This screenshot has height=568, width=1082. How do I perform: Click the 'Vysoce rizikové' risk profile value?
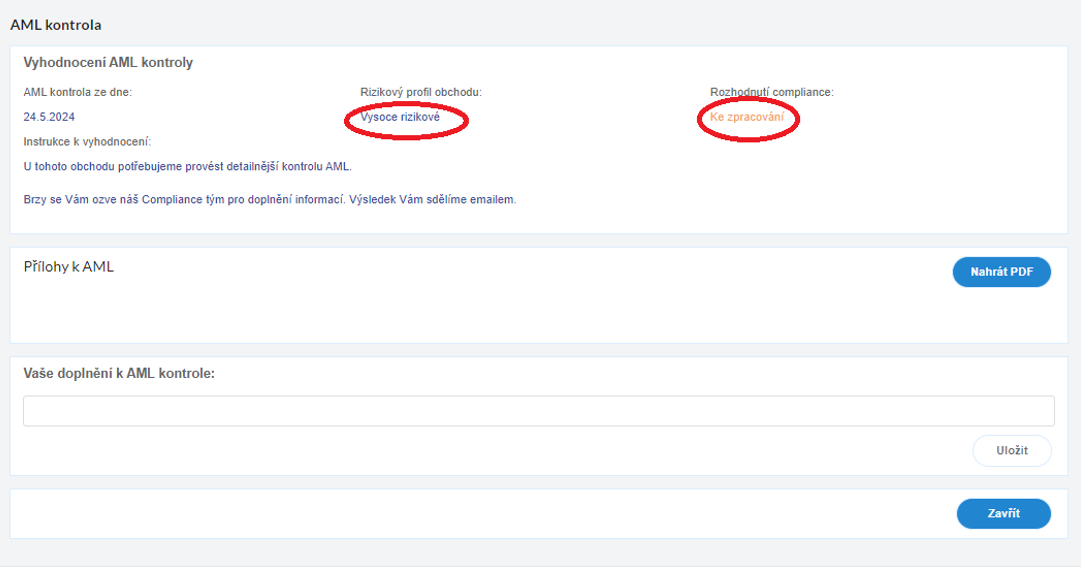pyautogui.click(x=400, y=117)
